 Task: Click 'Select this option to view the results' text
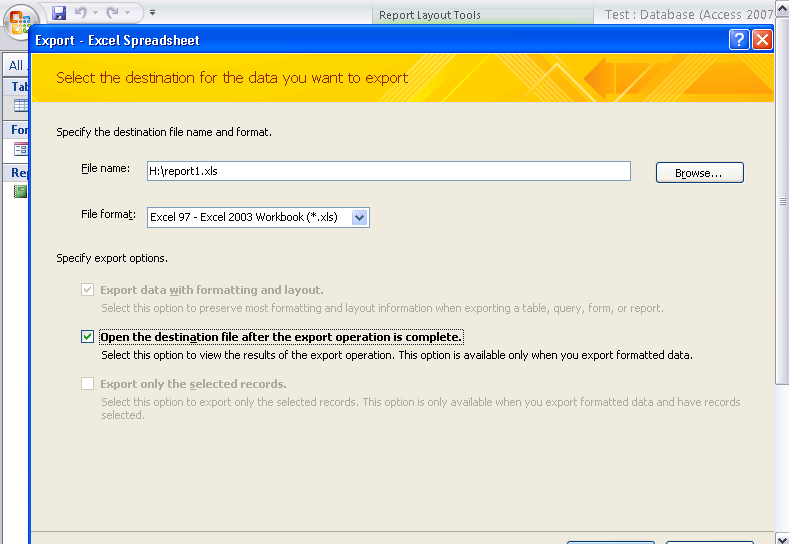tap(397, 355)
